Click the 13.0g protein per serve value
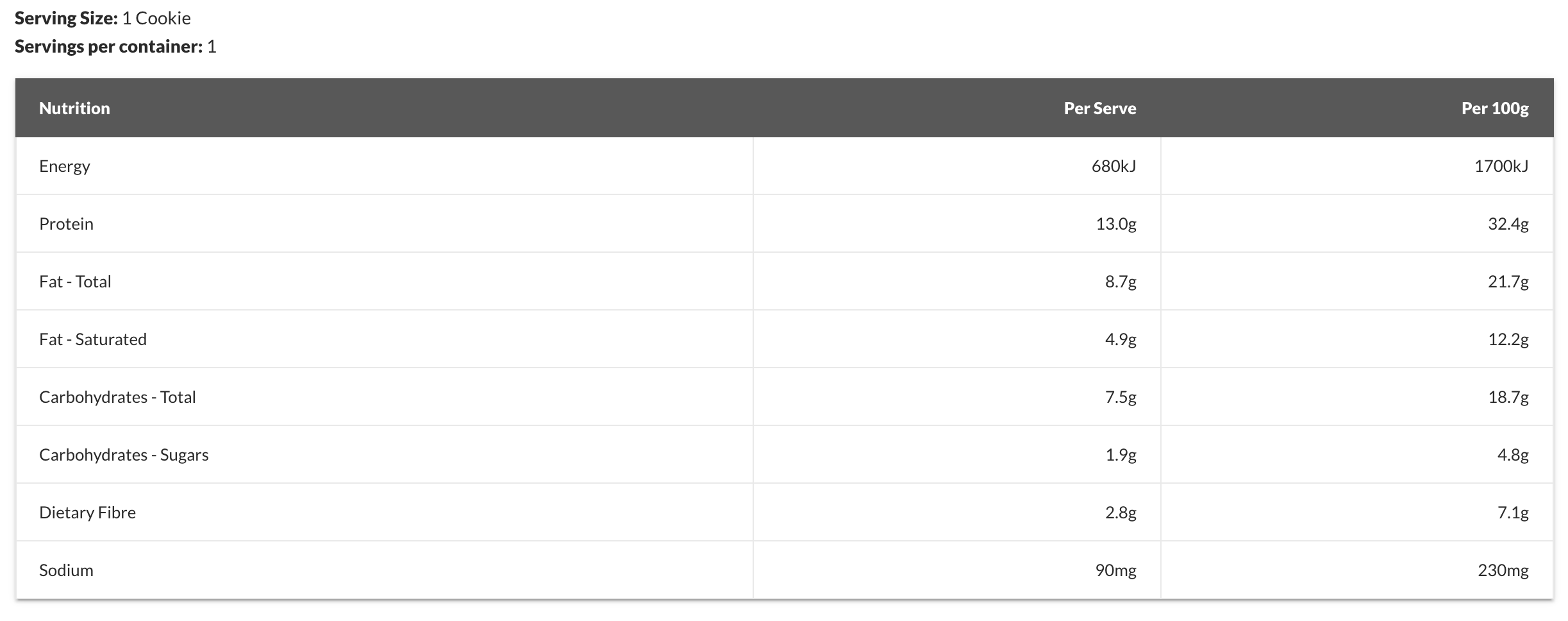1568x621 pixels. [x=1116, y=224]
